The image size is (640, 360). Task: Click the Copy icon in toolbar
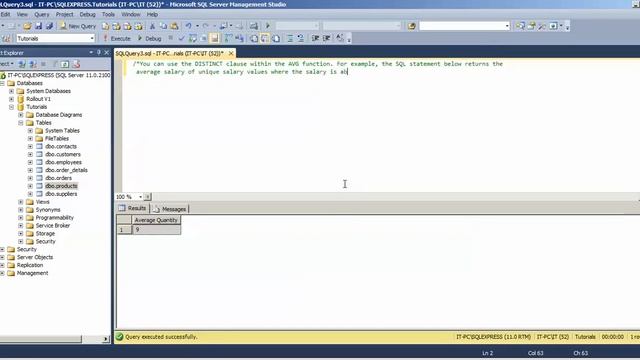point(163,26)
